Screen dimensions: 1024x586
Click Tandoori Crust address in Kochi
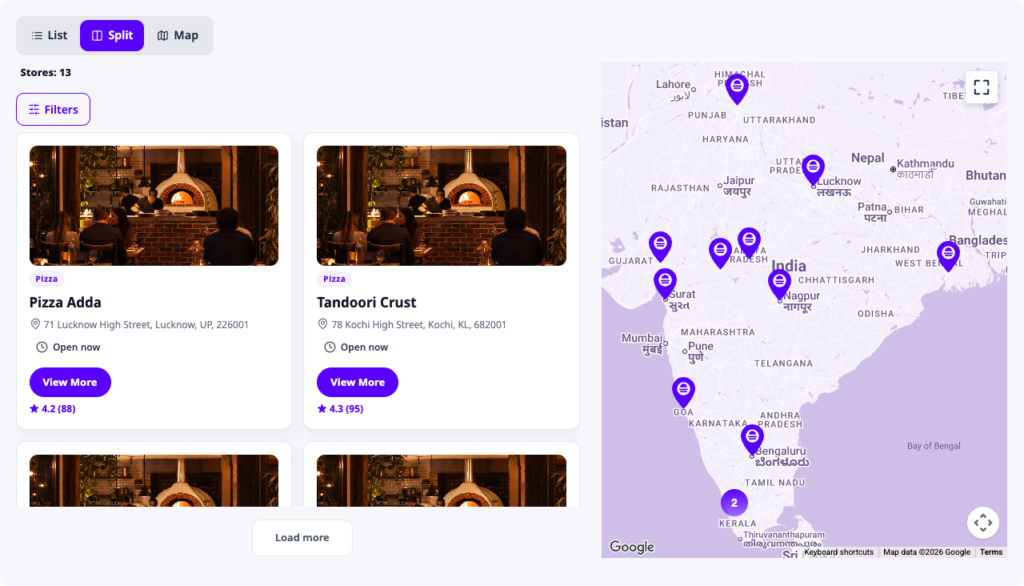pos(419,325)
